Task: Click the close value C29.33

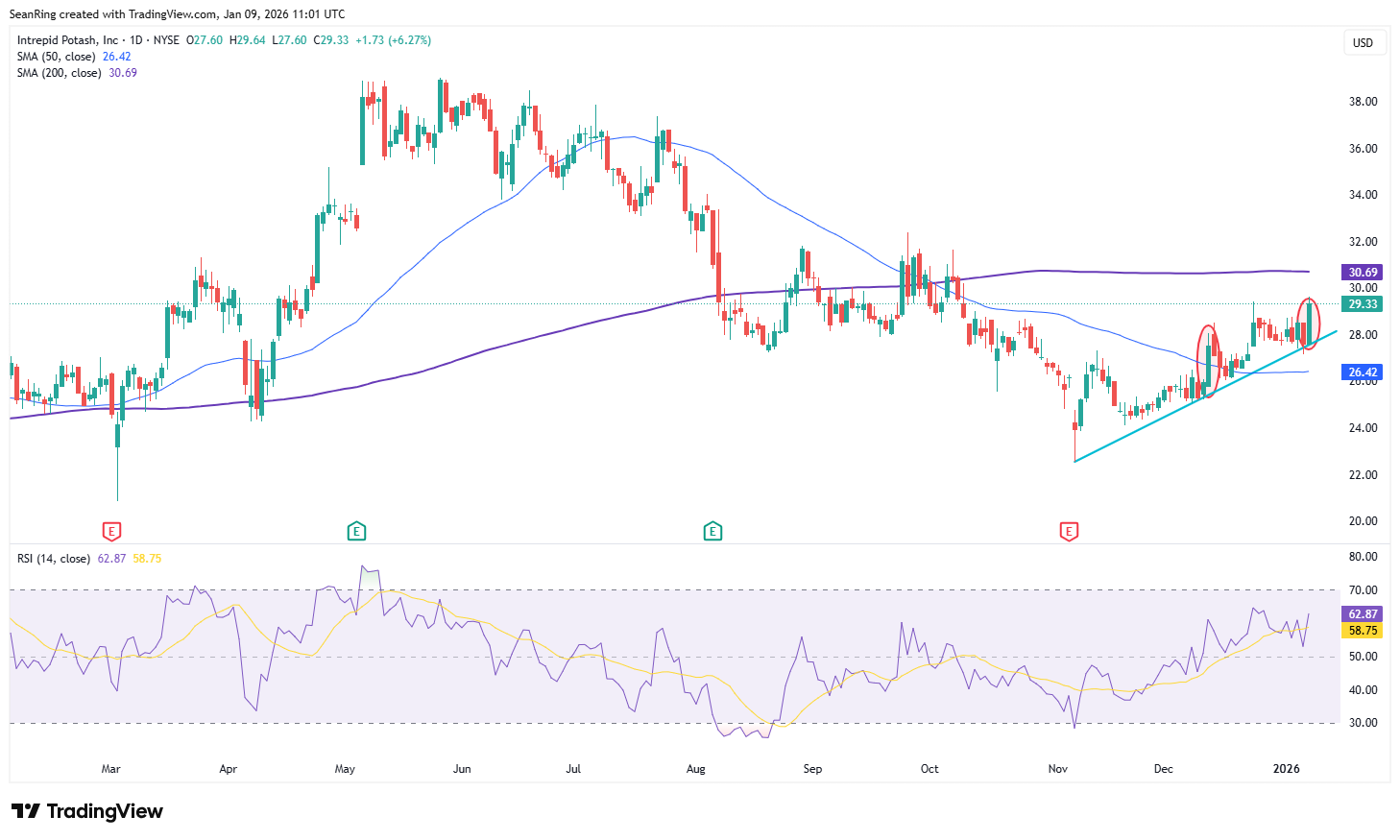Action: pyautogui.click(x=331, y=40)
